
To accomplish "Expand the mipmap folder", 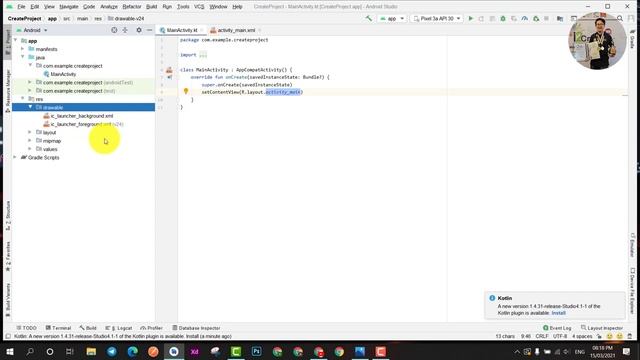I will pos(30,140).
